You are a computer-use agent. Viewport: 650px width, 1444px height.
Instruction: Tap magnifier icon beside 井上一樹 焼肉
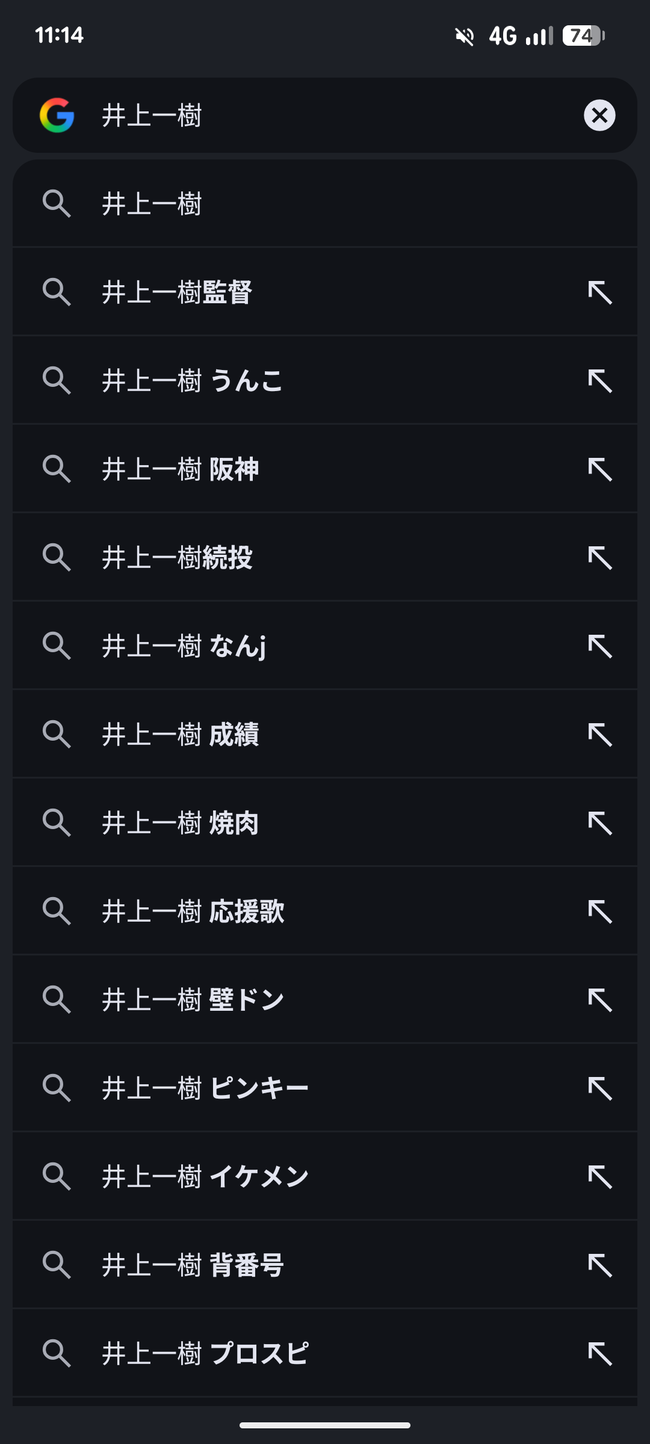point(57,823)
